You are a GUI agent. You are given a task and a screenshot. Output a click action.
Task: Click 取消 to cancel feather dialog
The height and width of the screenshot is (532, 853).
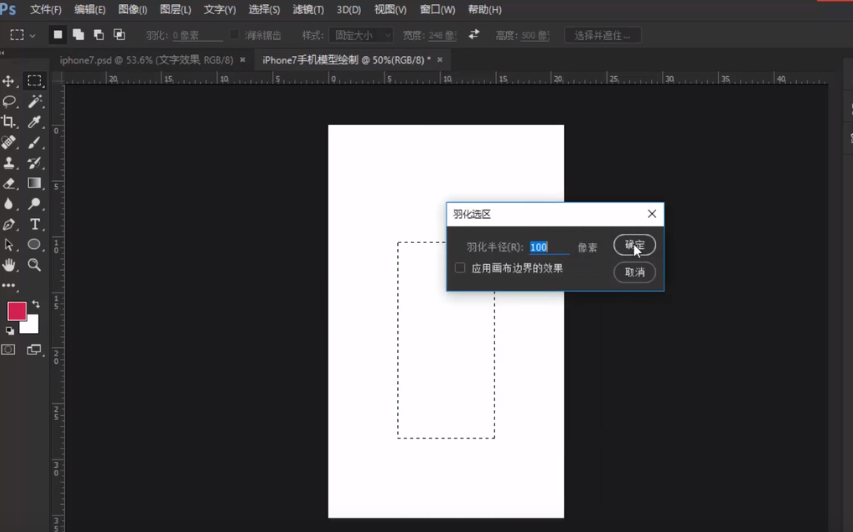click(x=634, y=272)
